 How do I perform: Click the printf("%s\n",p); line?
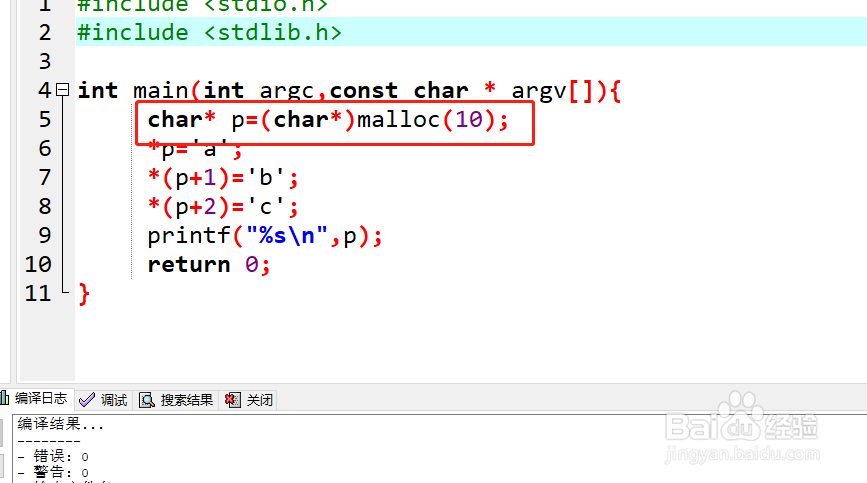click(x=265, y=236)
